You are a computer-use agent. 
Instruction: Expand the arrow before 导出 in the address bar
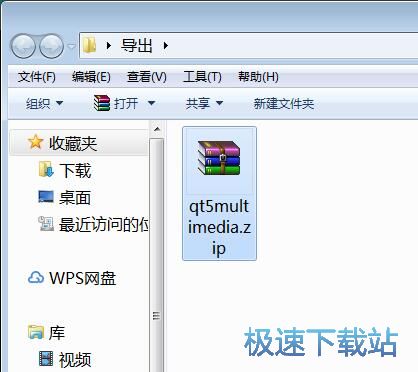tap(109, 45)
